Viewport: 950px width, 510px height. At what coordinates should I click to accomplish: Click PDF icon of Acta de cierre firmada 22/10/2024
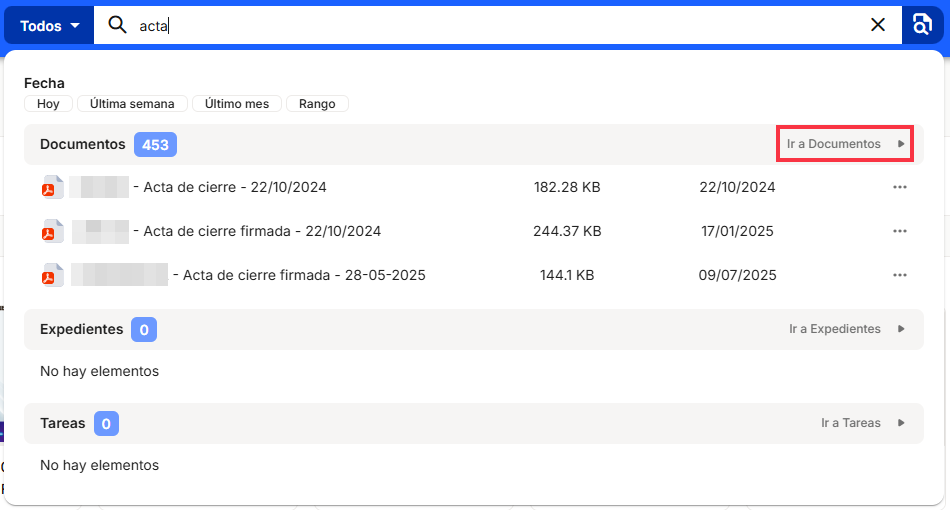(52, 232)
